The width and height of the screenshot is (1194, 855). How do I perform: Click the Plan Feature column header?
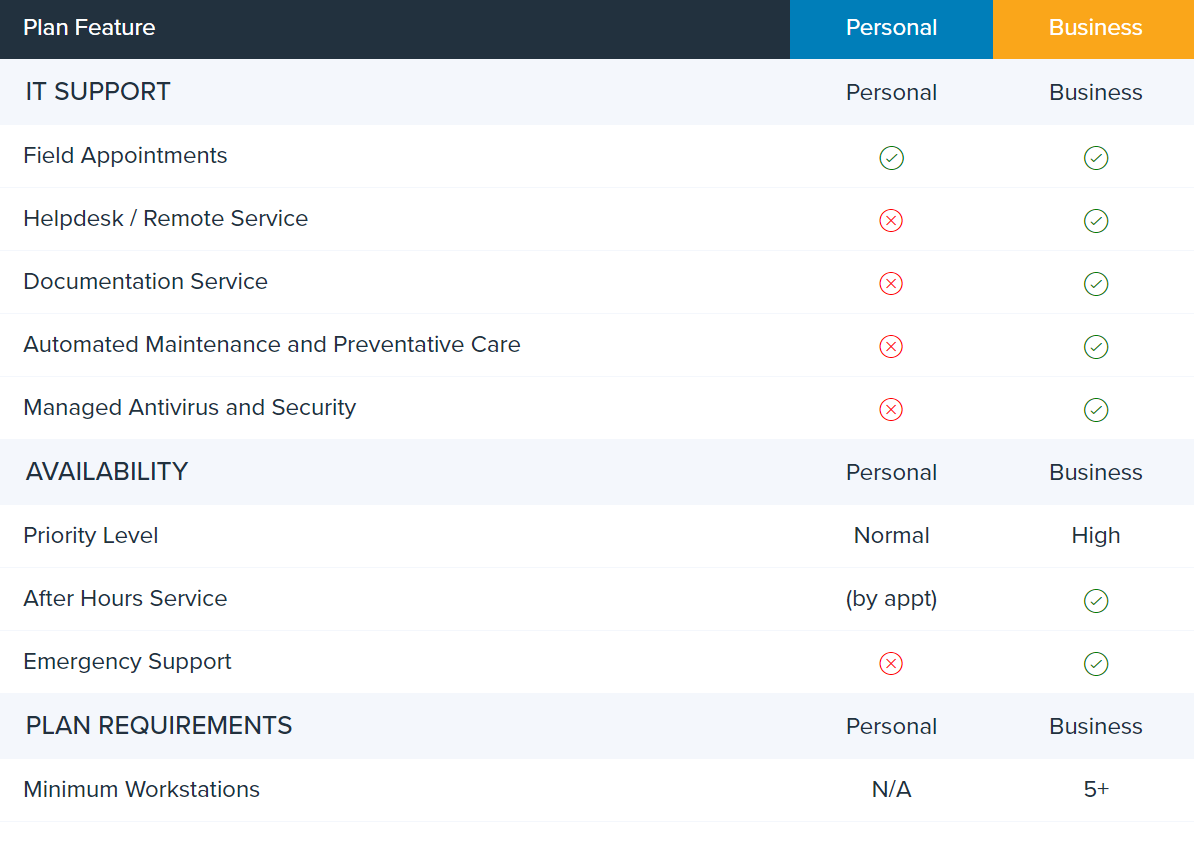pos(89,28)
